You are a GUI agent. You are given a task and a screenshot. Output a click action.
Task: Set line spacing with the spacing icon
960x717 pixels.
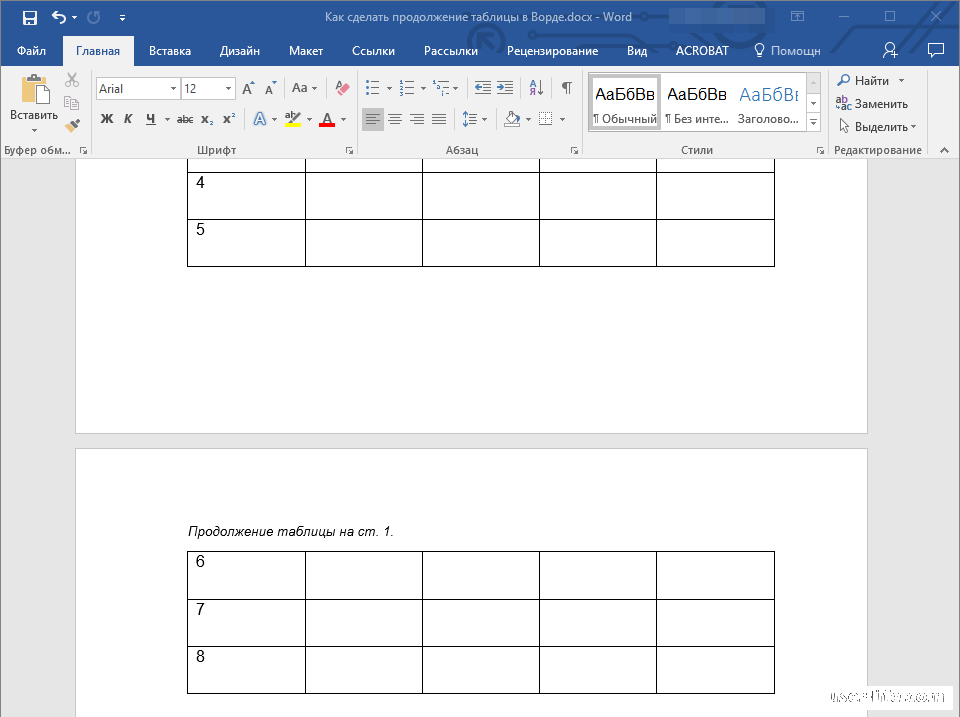[x=470, y=119]
